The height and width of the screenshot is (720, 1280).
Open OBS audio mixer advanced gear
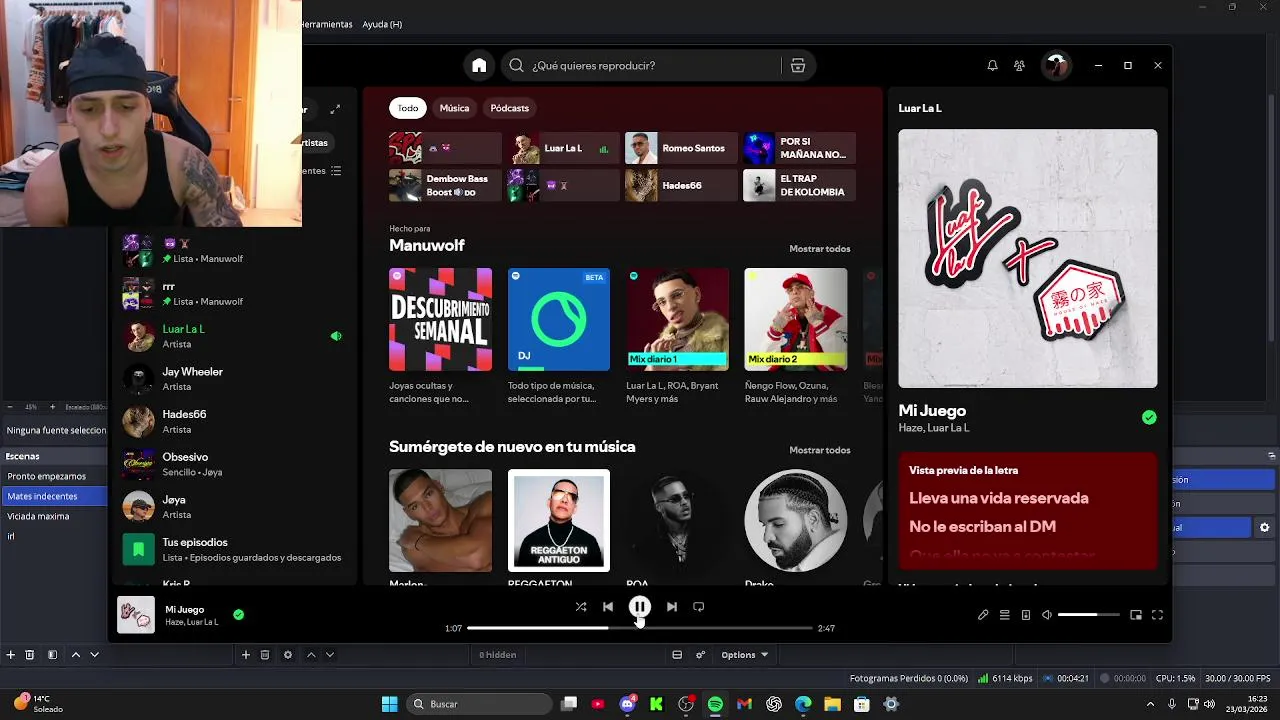point(700,655)
